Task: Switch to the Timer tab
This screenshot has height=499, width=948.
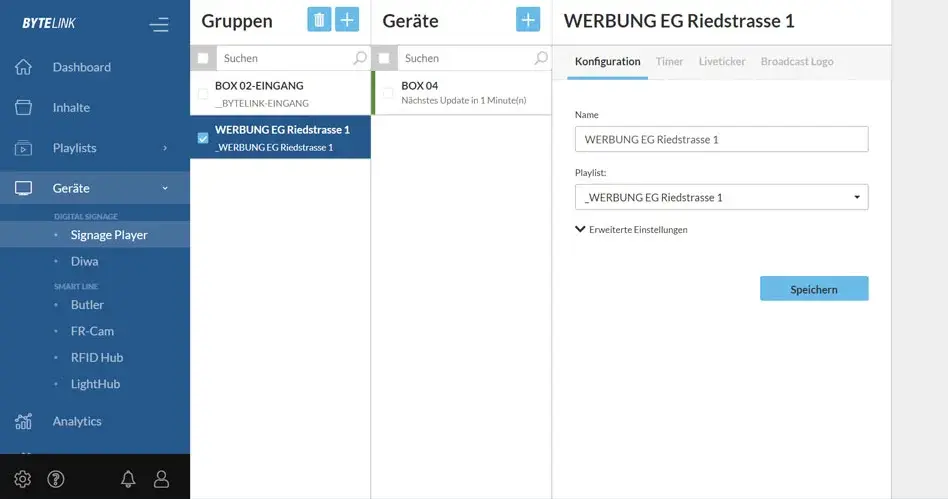Action: point(669,62)
